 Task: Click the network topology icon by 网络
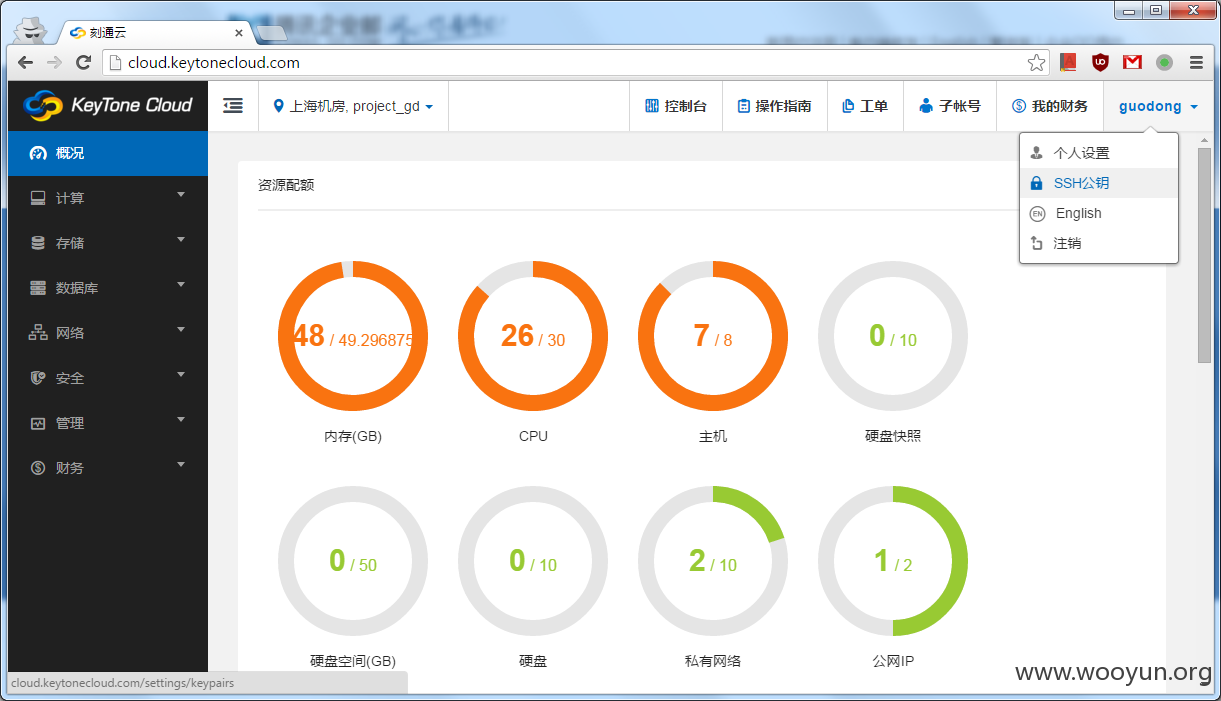[38, 333]
